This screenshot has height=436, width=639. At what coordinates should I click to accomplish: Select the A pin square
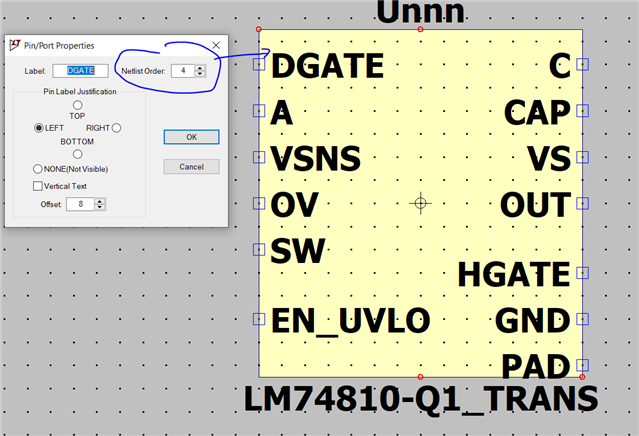[x=259, y=110]
